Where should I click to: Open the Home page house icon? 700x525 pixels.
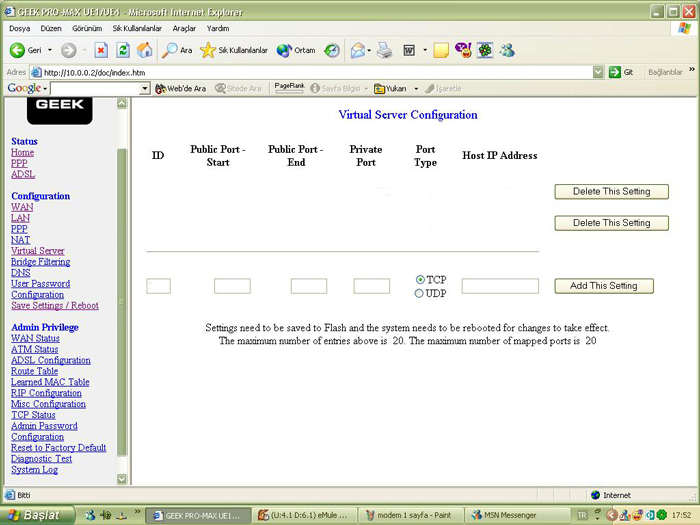coord(144,50)
